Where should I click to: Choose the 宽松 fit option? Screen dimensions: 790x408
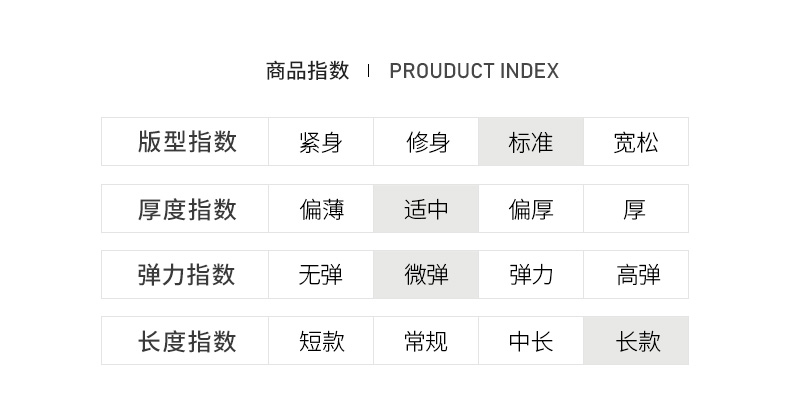click(x=636, y=142)
